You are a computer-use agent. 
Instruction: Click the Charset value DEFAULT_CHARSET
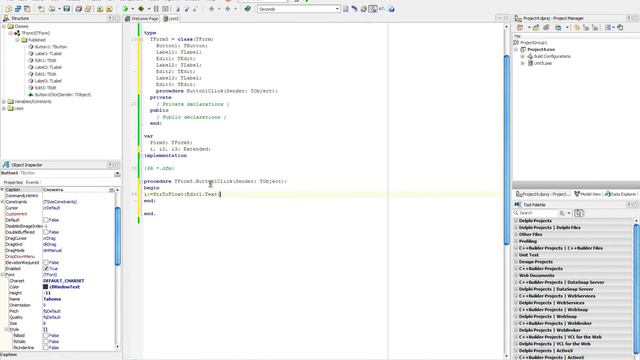(x=64, y=281)
